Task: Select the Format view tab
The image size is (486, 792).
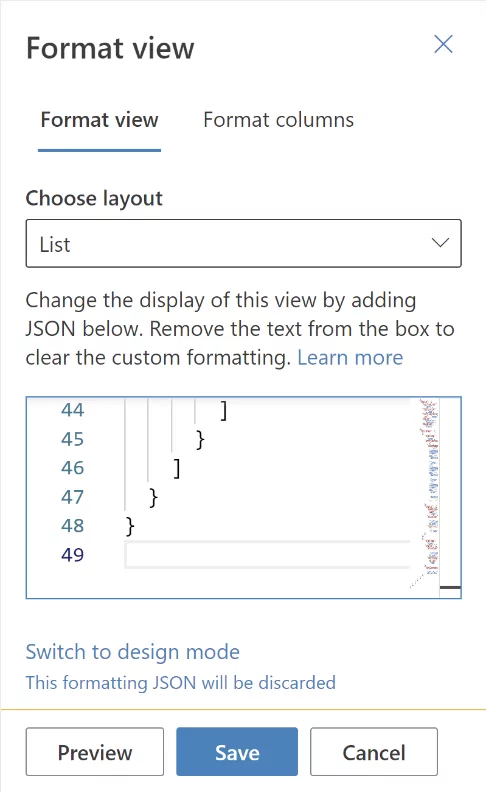Action: click(100, 120)
